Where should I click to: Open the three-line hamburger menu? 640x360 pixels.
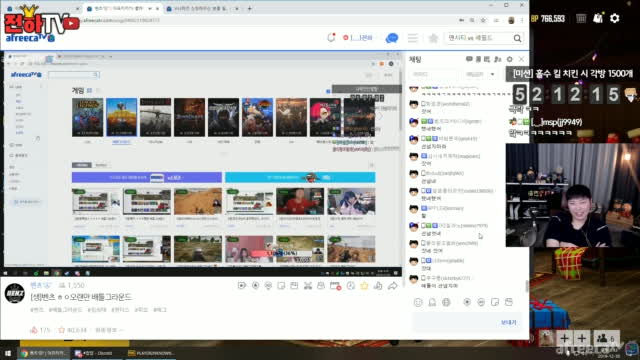[x=413, y=38]
